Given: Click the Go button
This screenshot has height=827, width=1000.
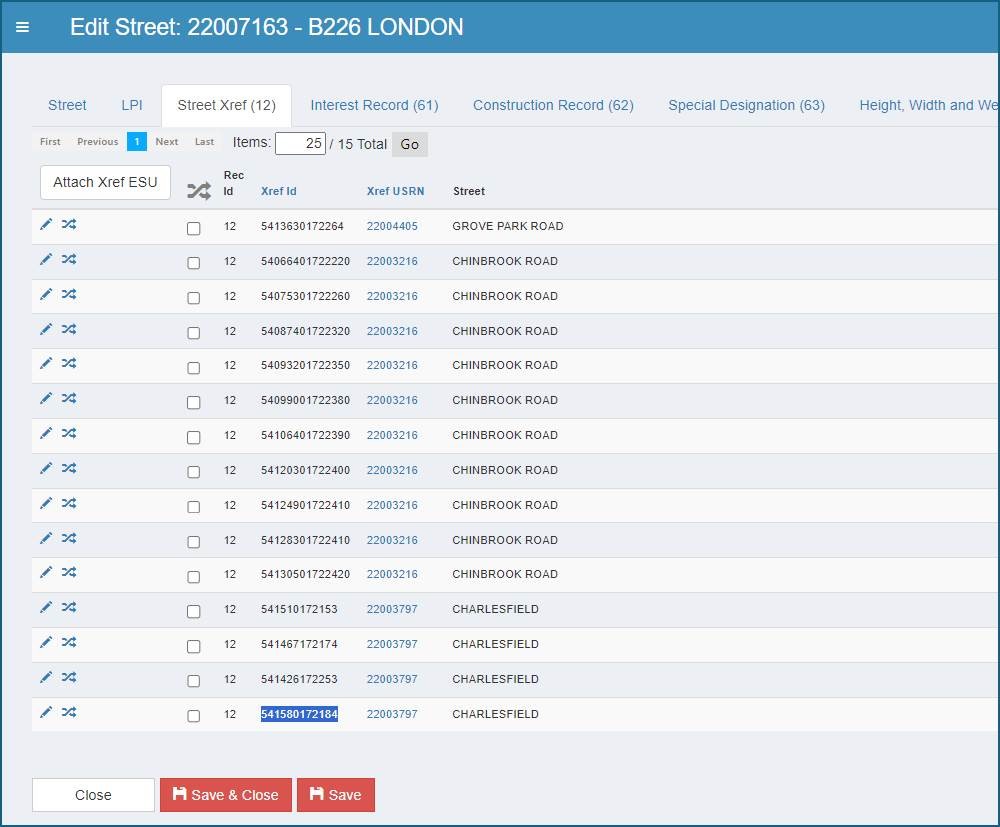Looking at the screenshot, I should (x=409, y=144).
